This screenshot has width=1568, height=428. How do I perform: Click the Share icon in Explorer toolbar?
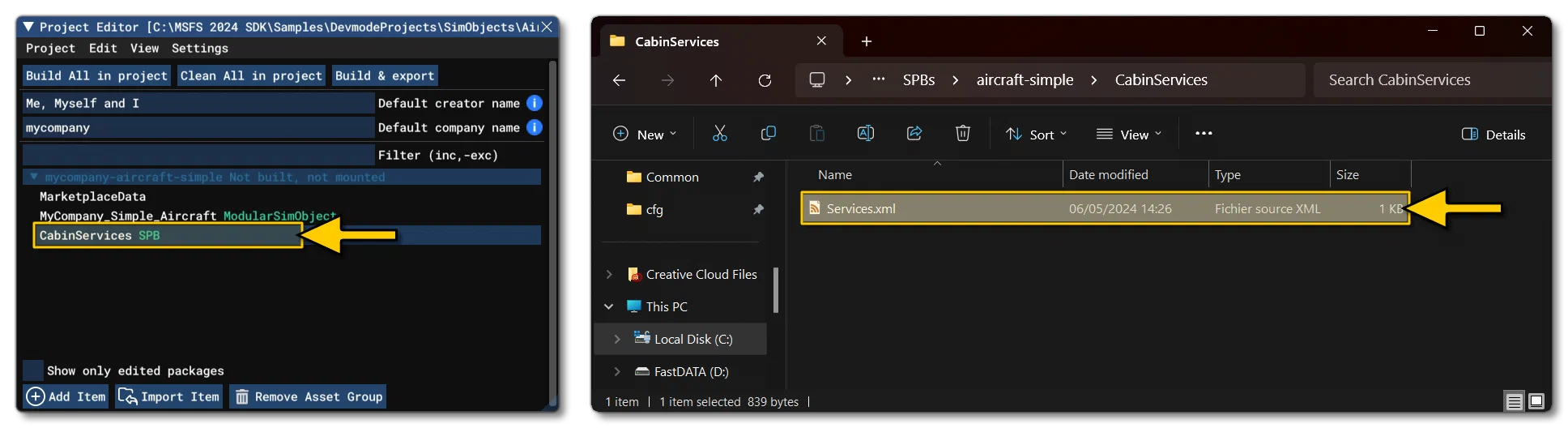pyautogui.click(x=914, y=134)
